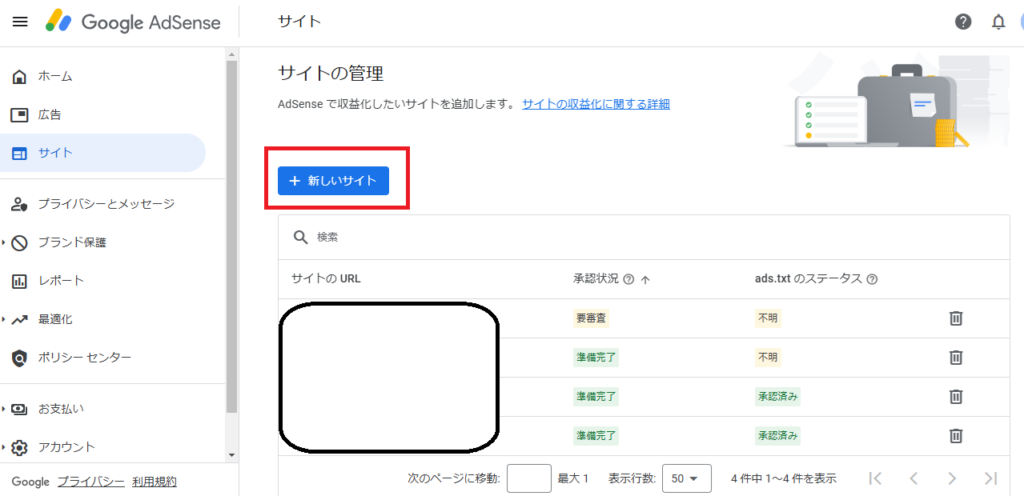Open ポリシー センター in the sidebar
Image resolution: width=1024 pixels, height=496 pixels.
pyautogui.click(x=84, y=358)
